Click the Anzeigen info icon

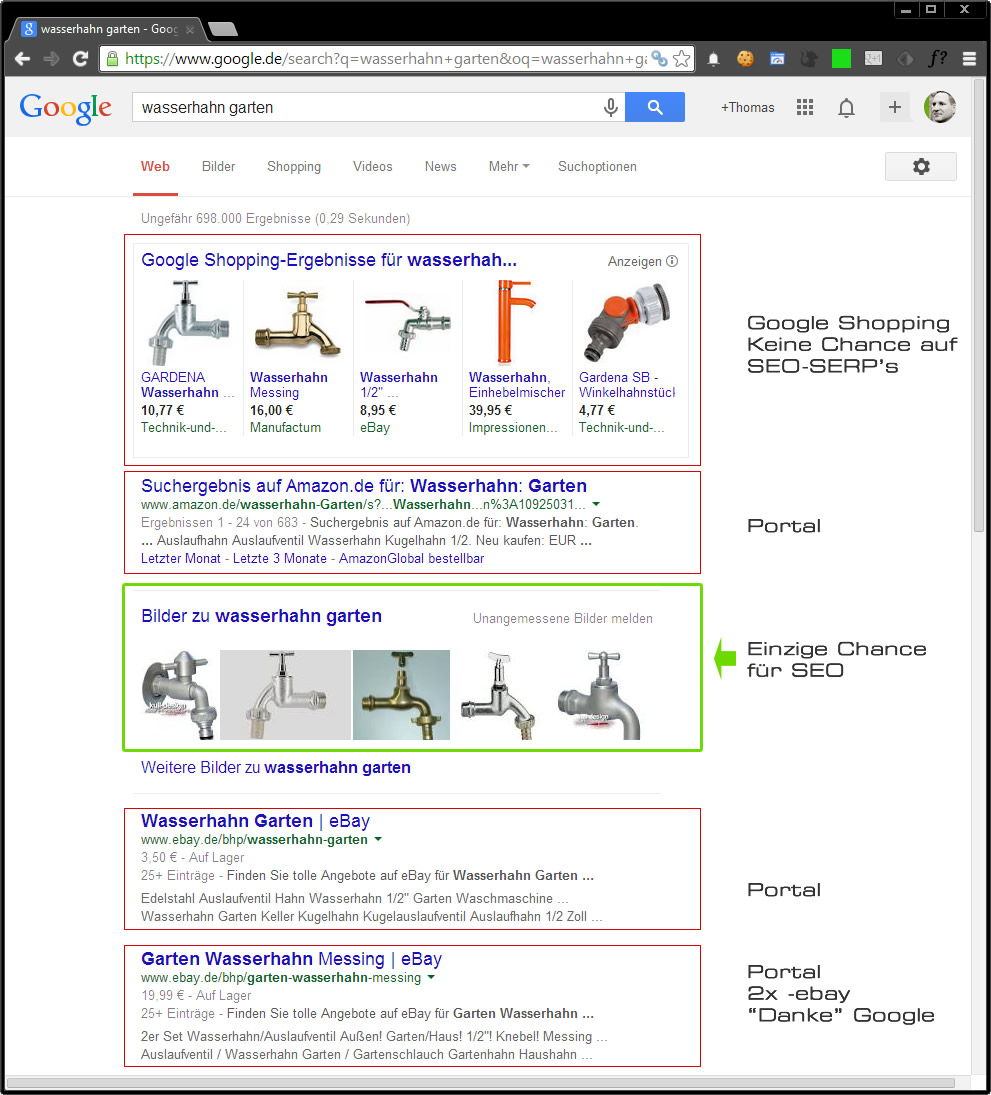[x=672, y=261]
